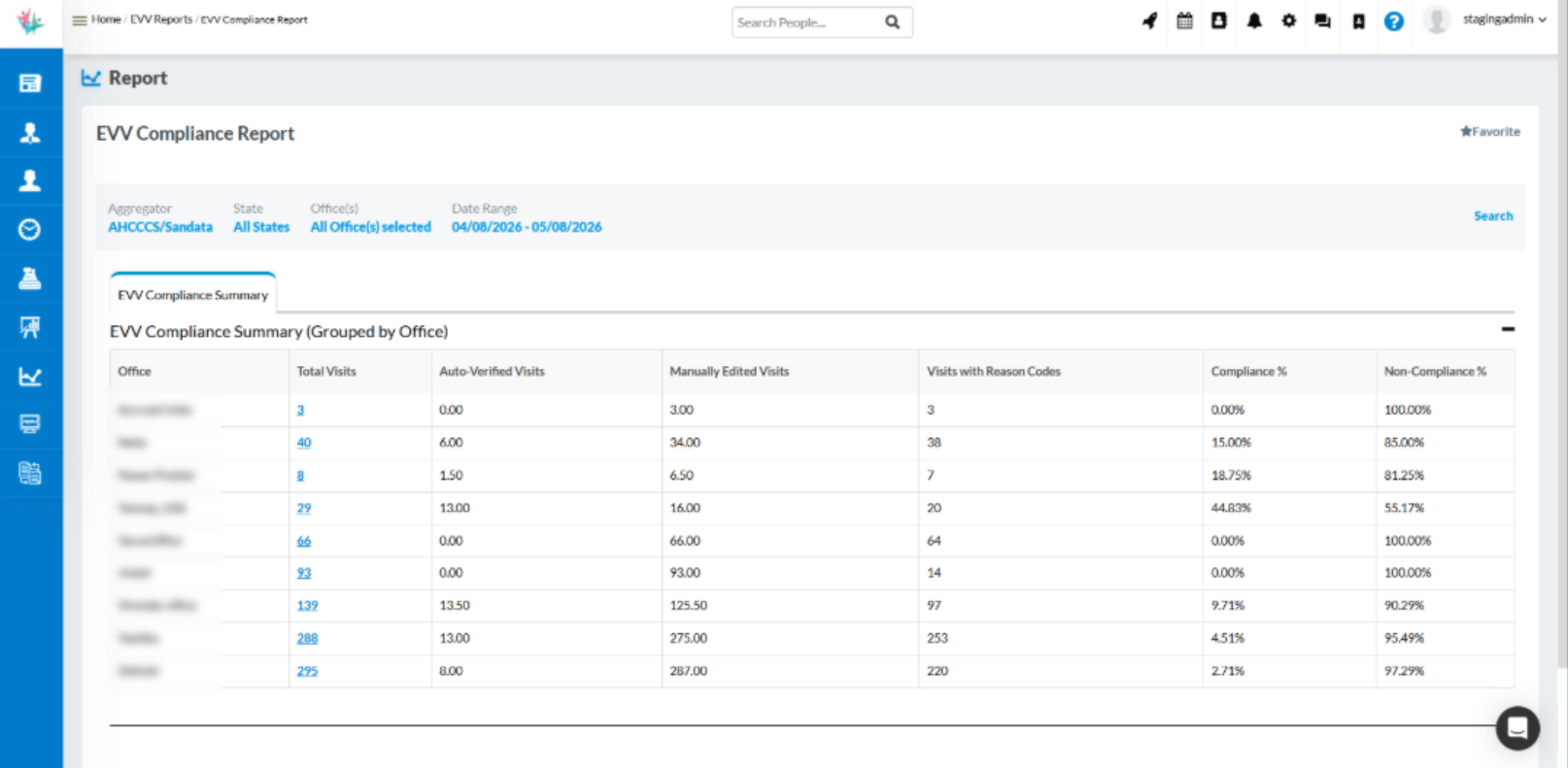1568x768 pixels.
Task: Select compliance value 15.00%
Action: [1231, 443]
